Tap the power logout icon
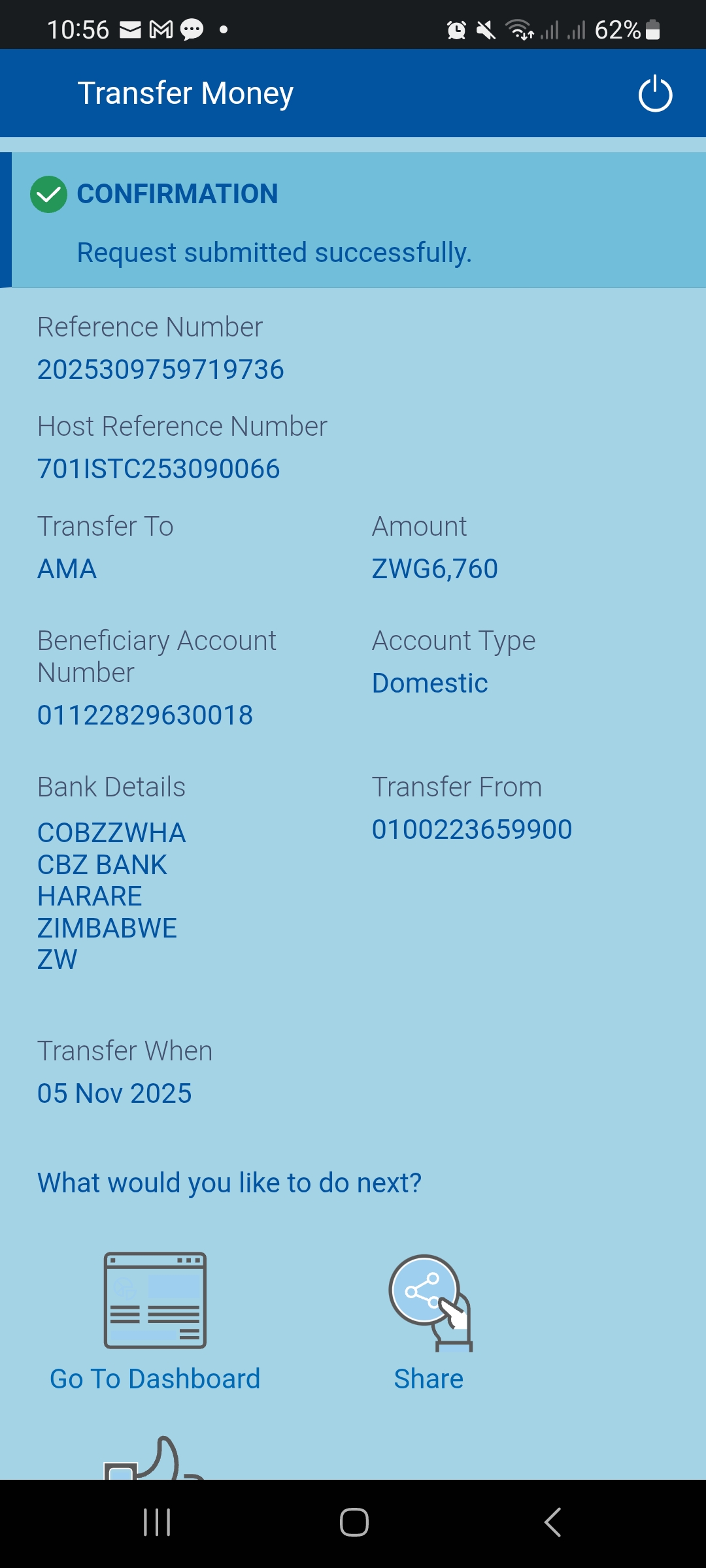This screenshot has height=1568, width=706. point(655,94)
